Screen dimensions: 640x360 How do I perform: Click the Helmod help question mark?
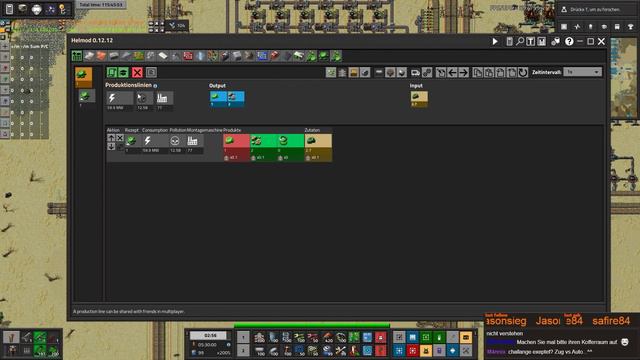pyautogui.click(x=569, y=41)
